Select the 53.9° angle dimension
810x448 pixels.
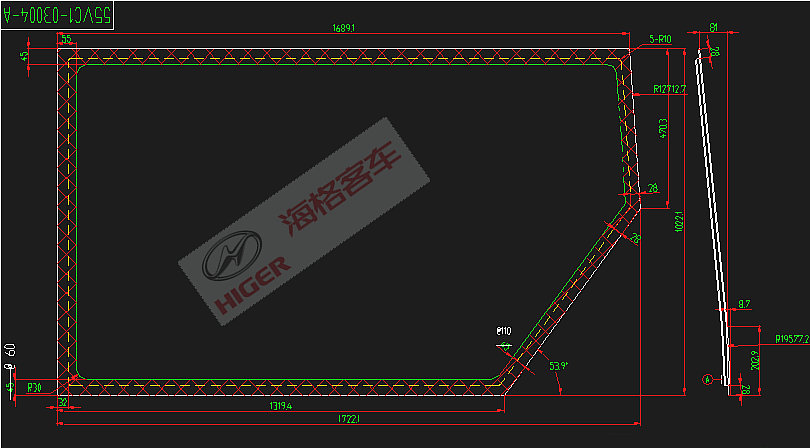click(x=558, y=366)
